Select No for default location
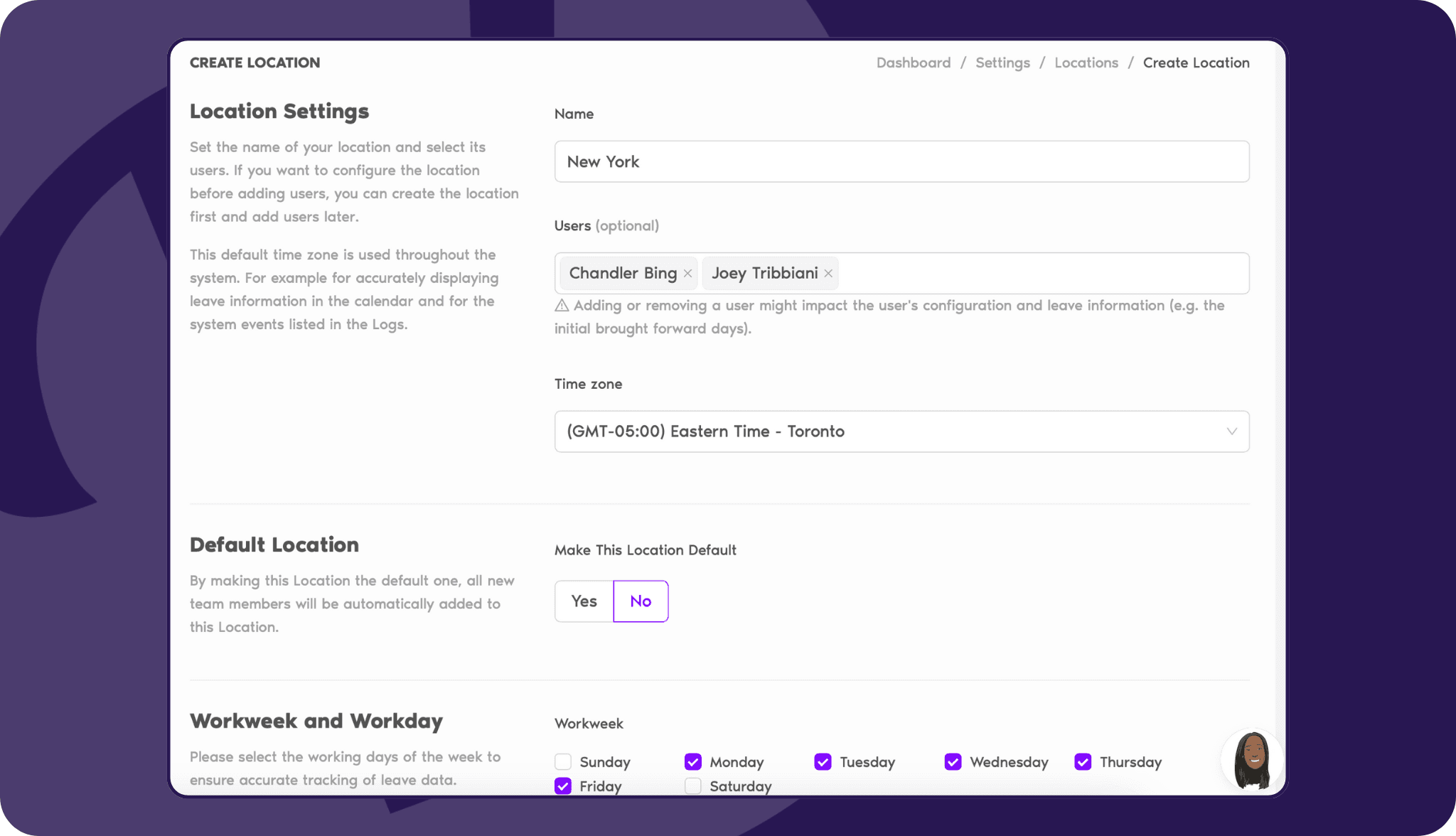This screenshot has height=836, width=1456. coord(641,601)
